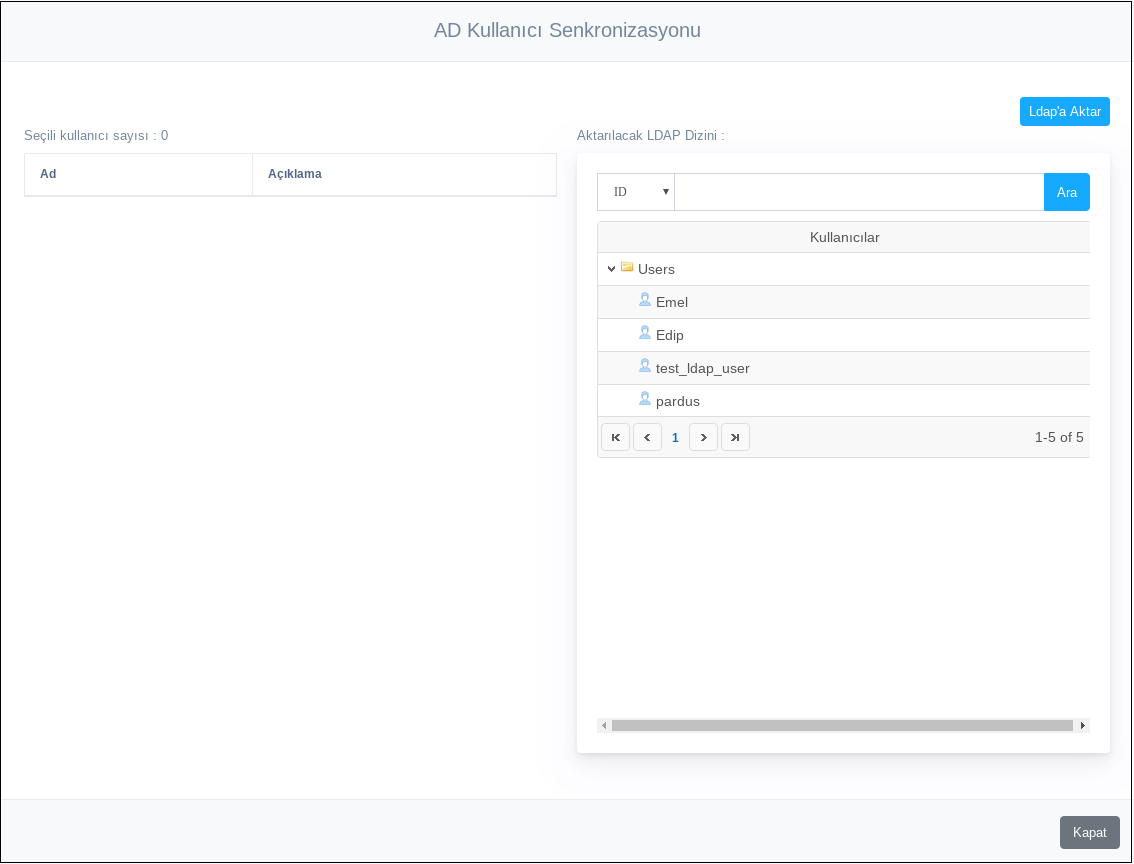Click the user icon beside Edip

(645, 333)
